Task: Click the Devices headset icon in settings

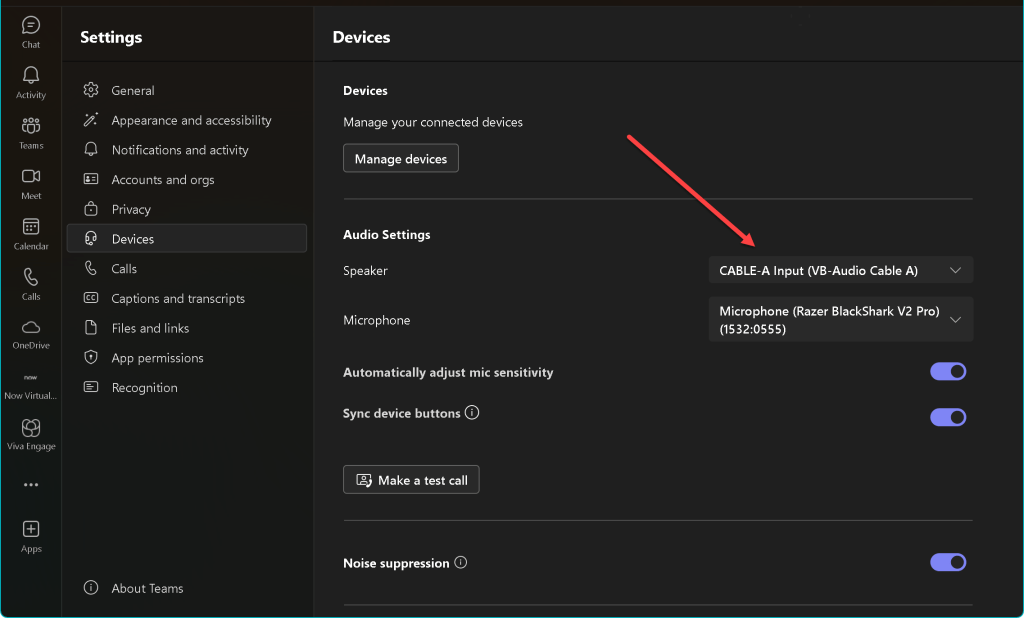Action: coord(91,238)
